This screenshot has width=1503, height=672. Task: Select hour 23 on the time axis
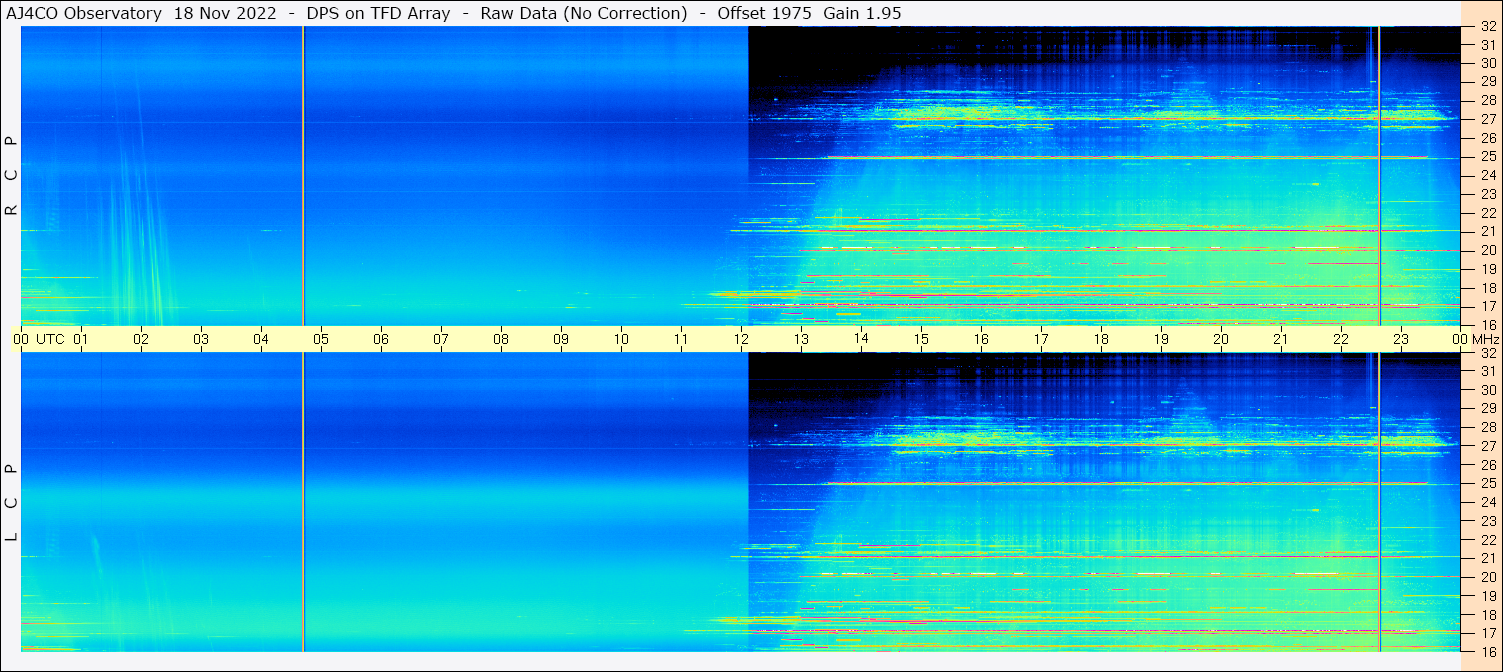tap(1401, 339)
